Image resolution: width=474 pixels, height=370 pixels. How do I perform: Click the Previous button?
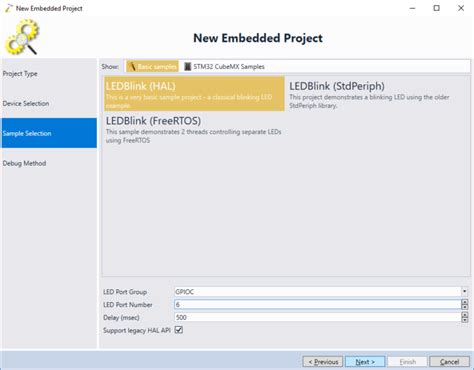(323, 362)
